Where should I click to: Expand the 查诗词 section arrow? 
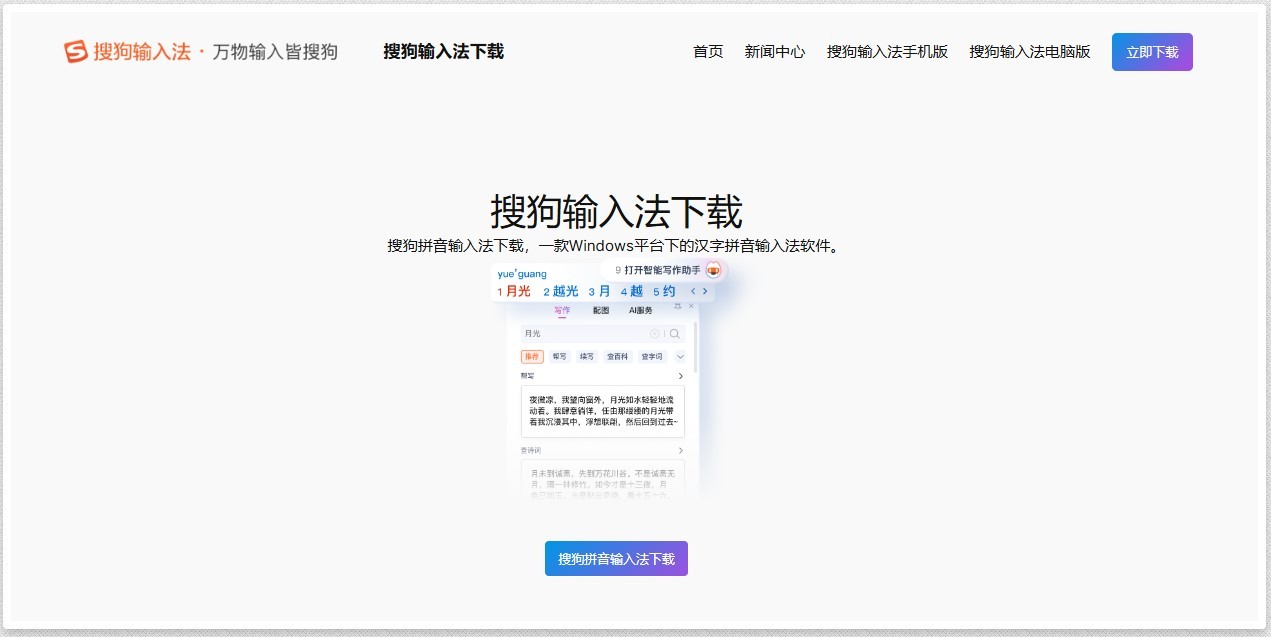pyautogui.click(x=681, y=451)
